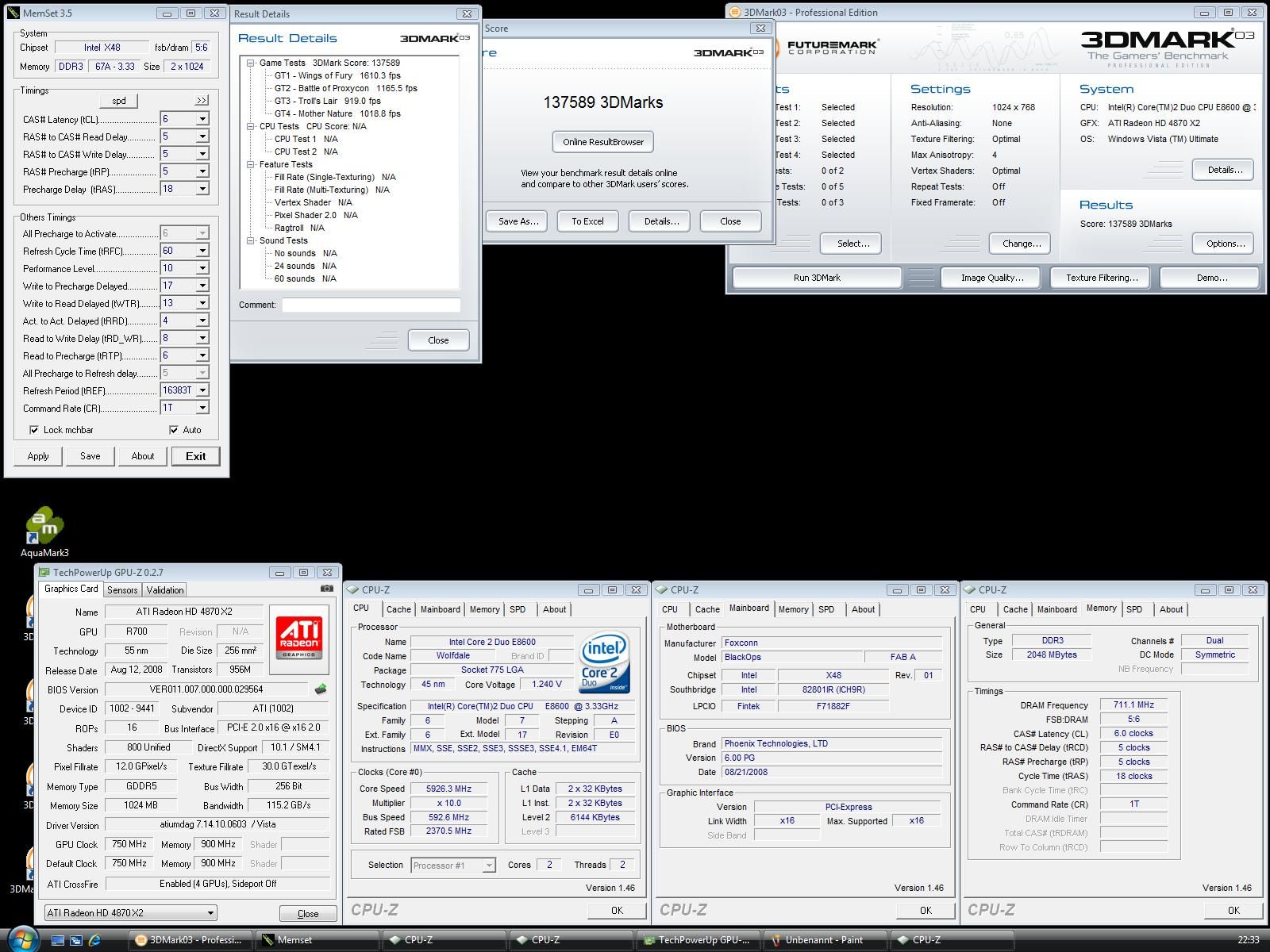
Task: Click the CPU tab window's CPU-Z title icon
Action: pos(353,590)
